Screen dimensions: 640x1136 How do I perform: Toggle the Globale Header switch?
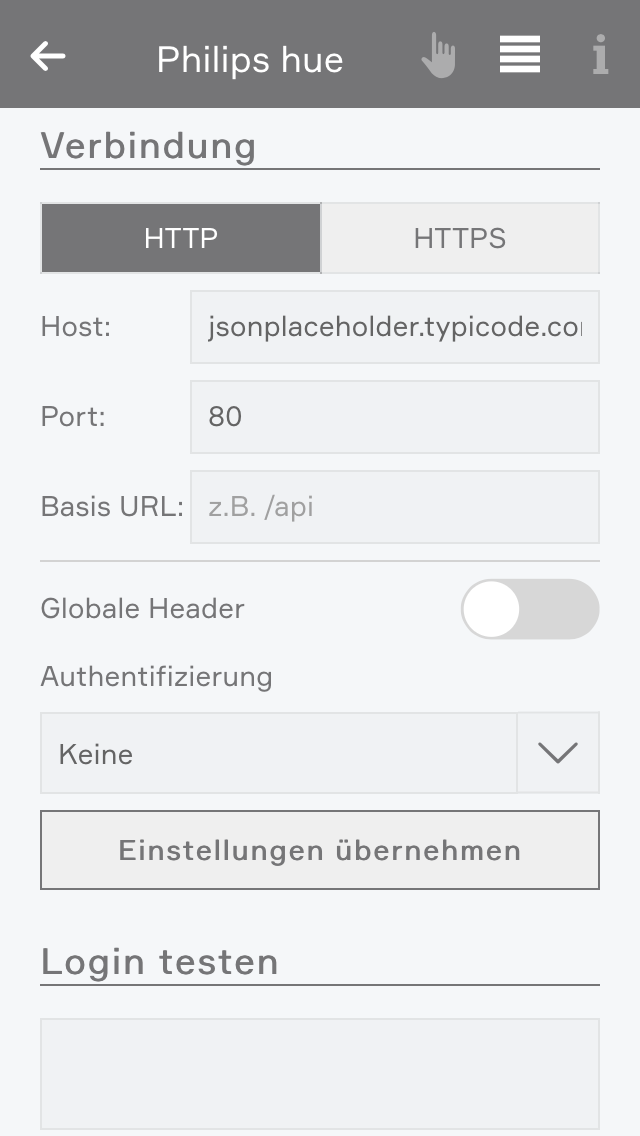[x=530, y=609]
